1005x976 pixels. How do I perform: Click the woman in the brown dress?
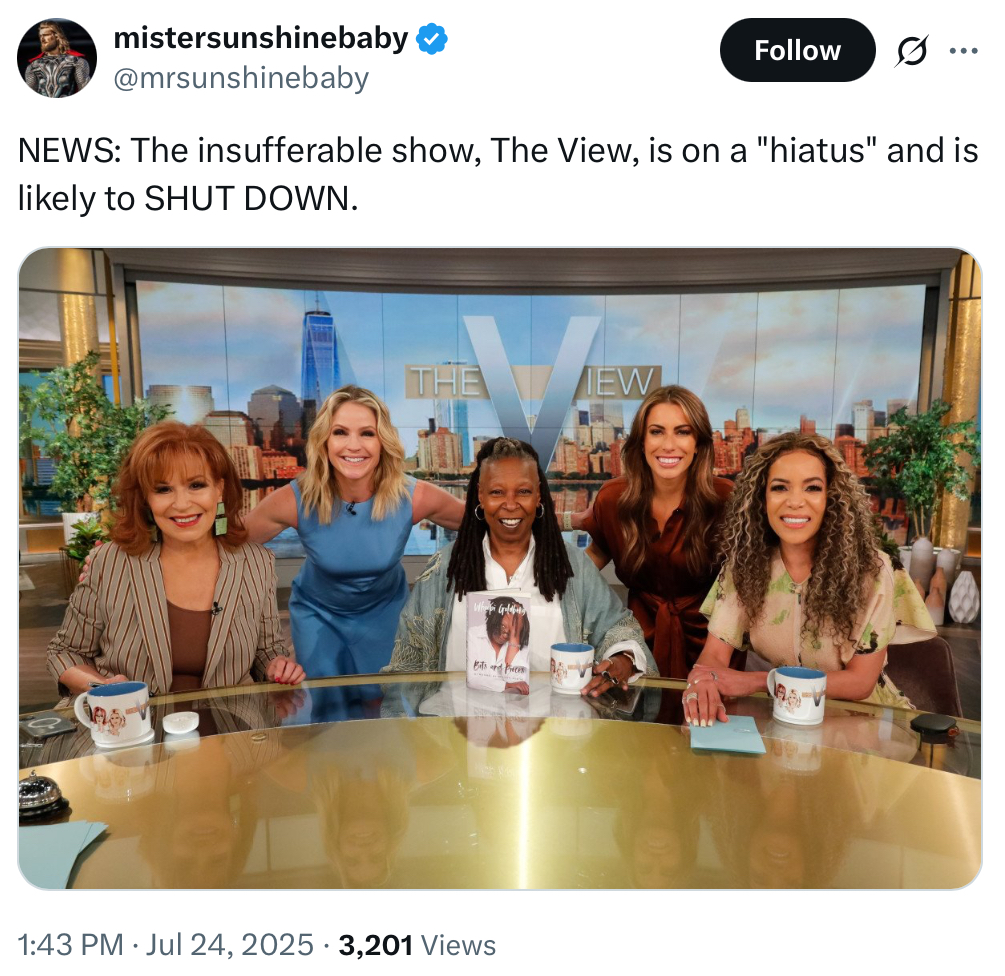[x=660, y=532]
